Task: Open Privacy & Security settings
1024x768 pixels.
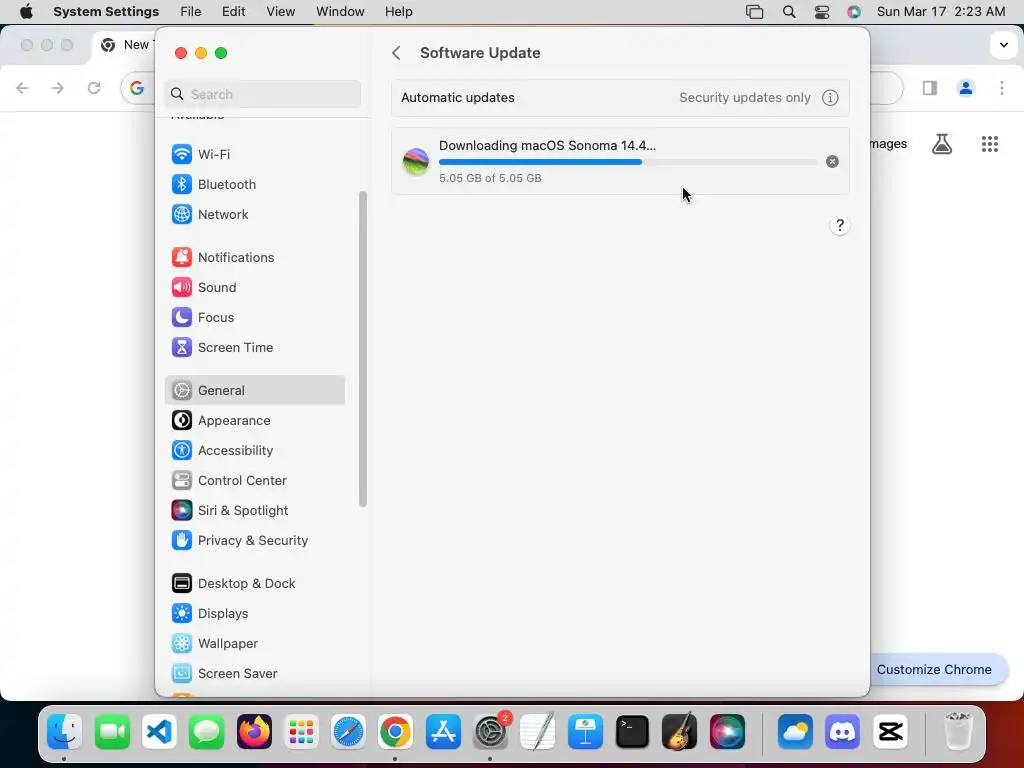Action: click(x=255, y=541)
